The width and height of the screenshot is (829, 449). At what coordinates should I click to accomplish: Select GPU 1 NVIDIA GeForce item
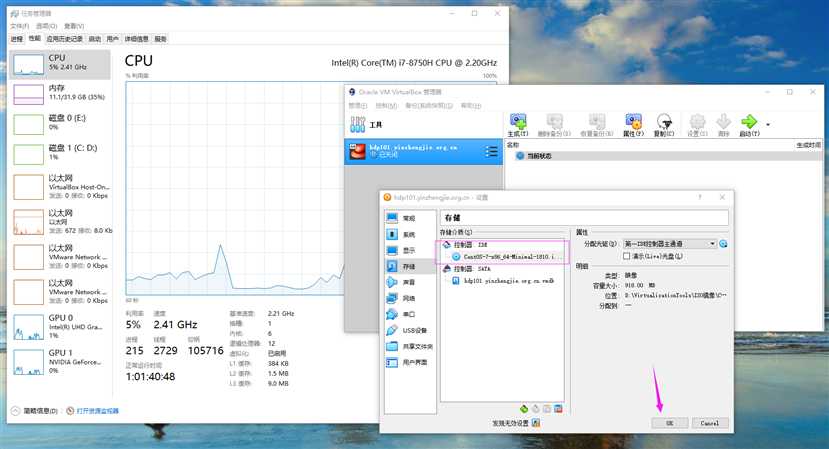pyautogui.click(x=60, y=361)
